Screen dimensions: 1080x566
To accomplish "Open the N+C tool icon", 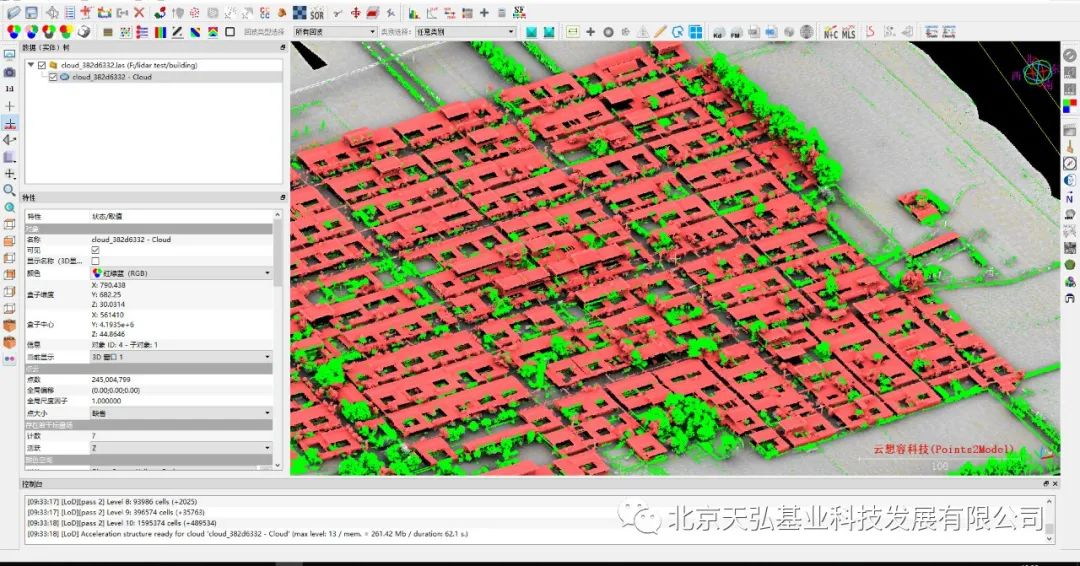I will [x=831, y=32].
